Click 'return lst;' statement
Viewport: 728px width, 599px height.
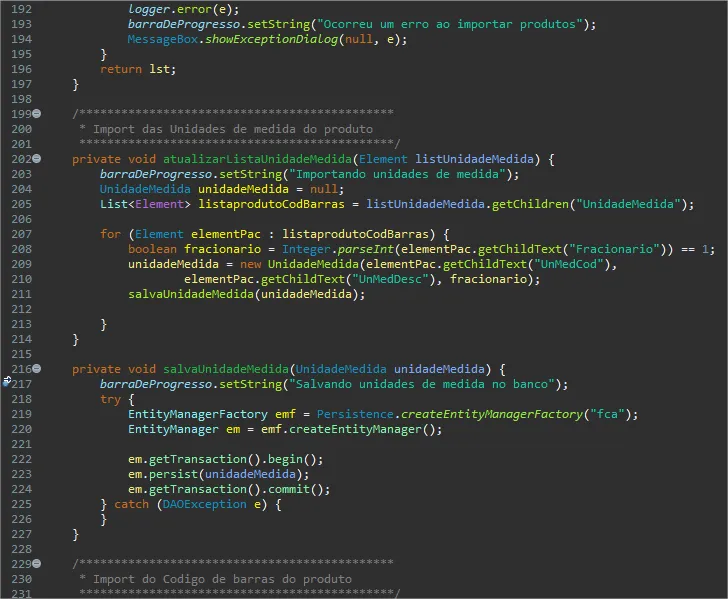point(138,69)
